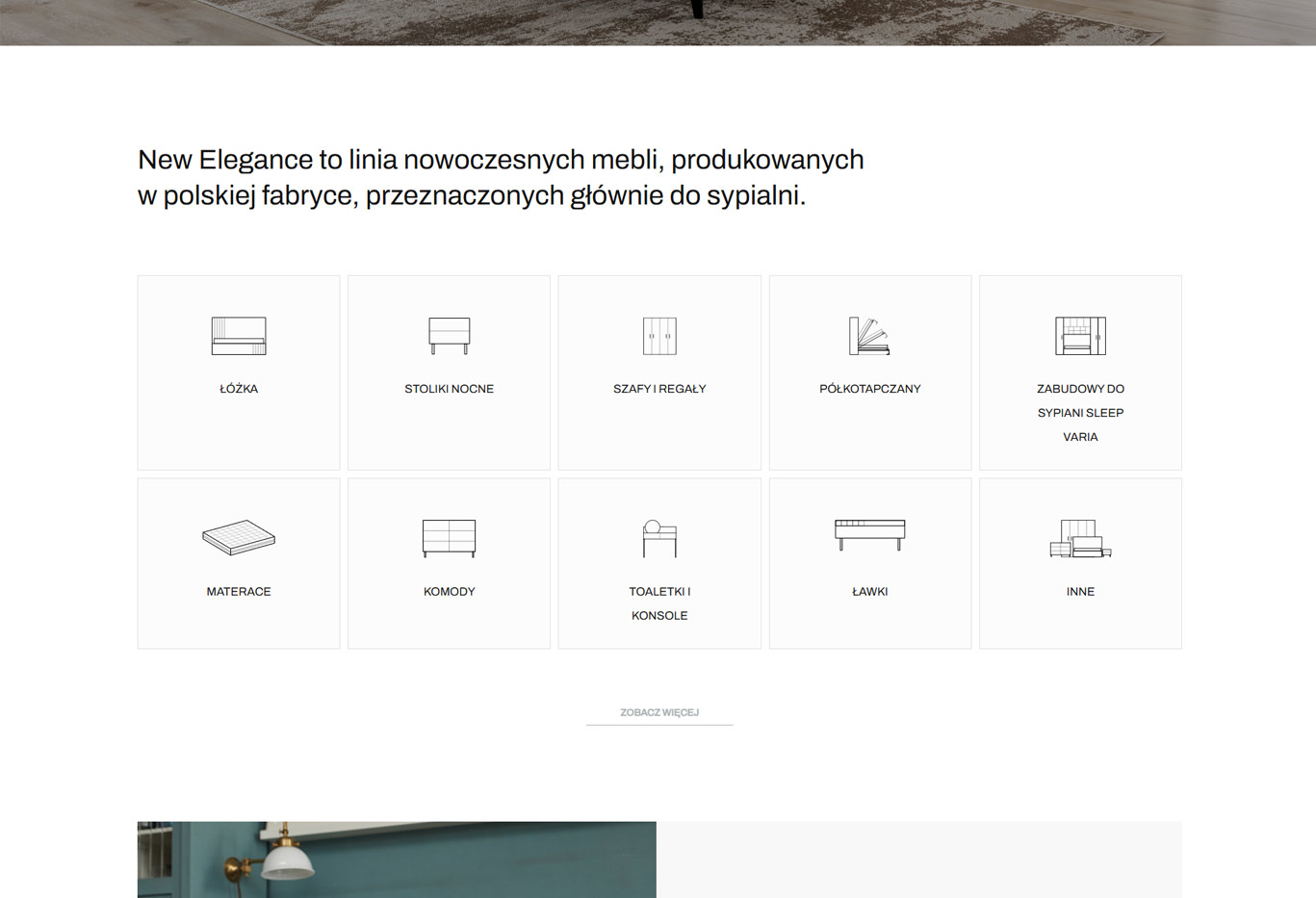Click the TOALETKI I KONSOLE label
The height and width of the screenshot is (898, 1316).
pyautogui.click(x=659, y=603)
